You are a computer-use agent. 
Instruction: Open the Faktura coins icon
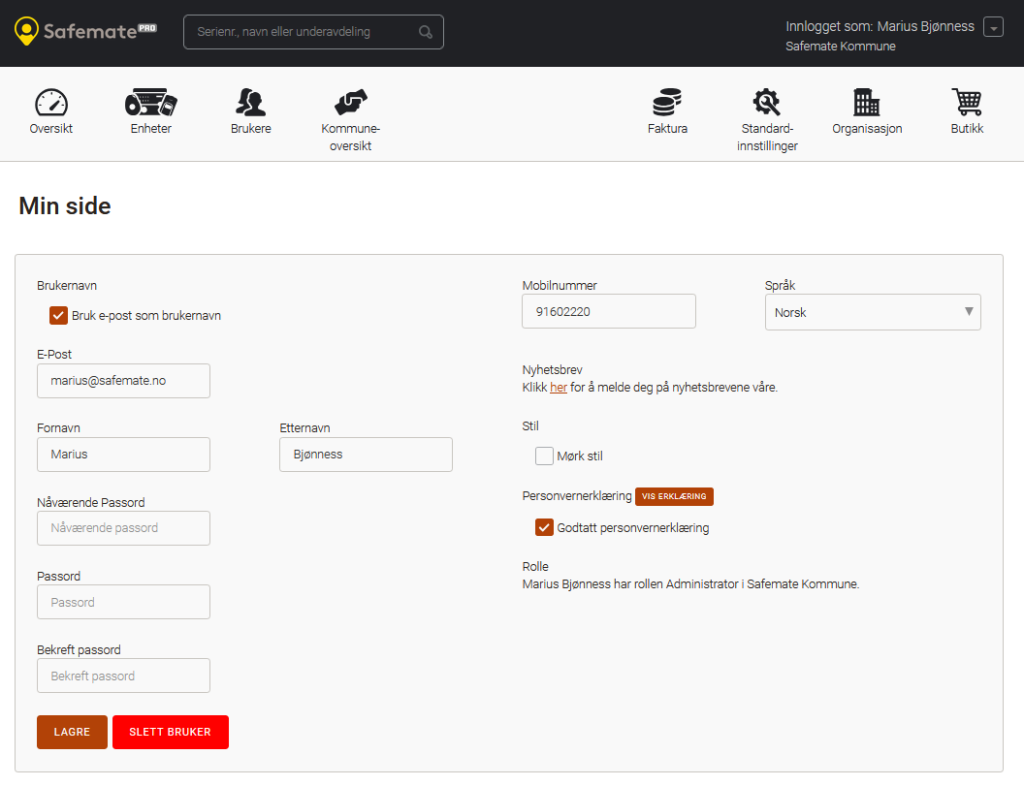[x=667, y=102]
